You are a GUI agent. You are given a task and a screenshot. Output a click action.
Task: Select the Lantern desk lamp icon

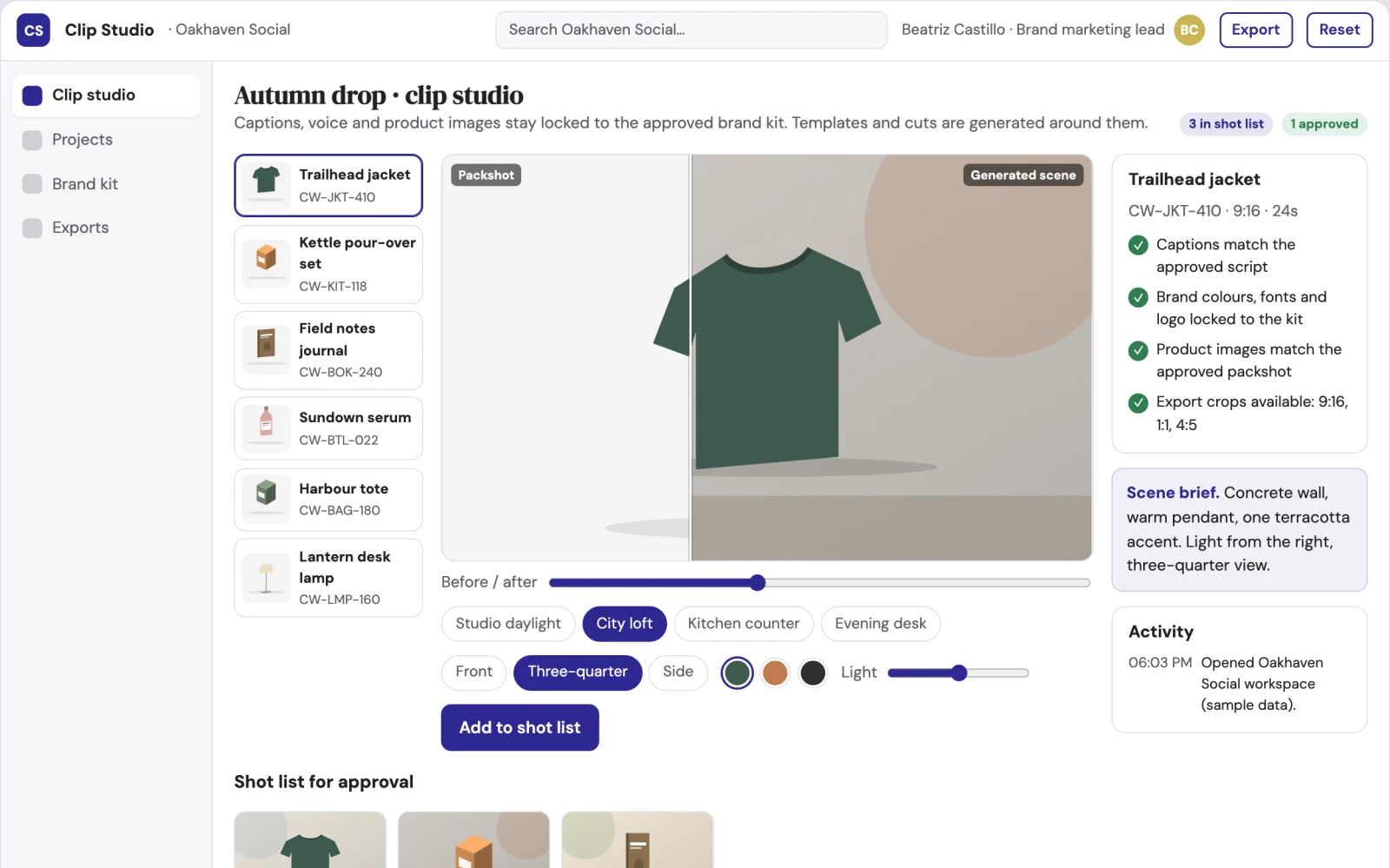[266, 578]
